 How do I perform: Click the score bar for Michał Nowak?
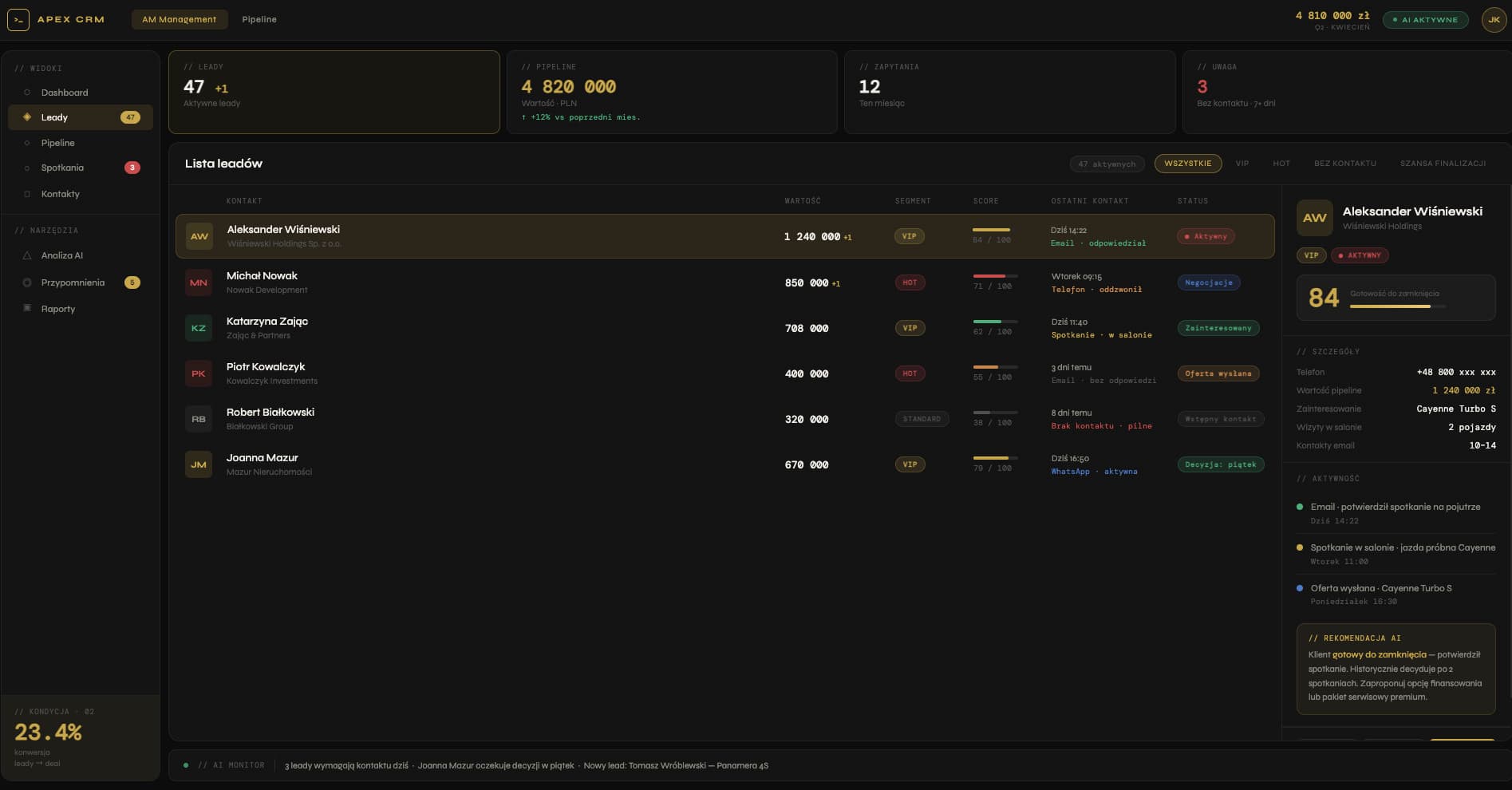(x=995, y=276)
